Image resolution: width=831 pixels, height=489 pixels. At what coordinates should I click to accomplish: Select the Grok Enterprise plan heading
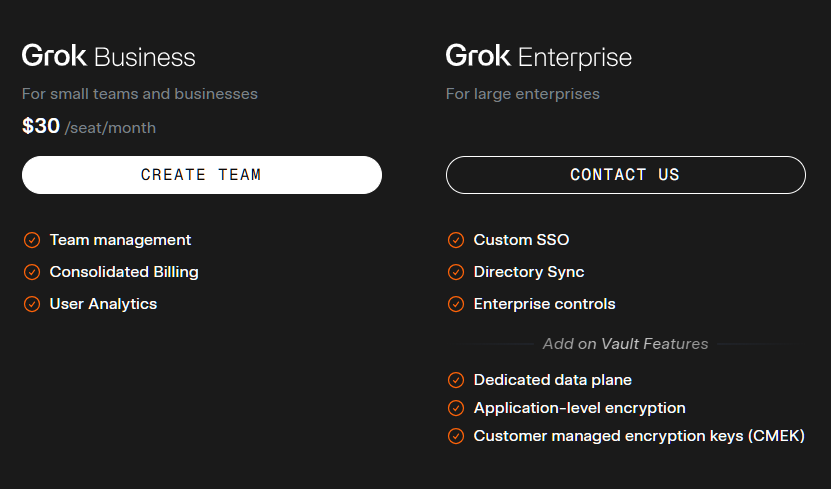tap(538, 56)
